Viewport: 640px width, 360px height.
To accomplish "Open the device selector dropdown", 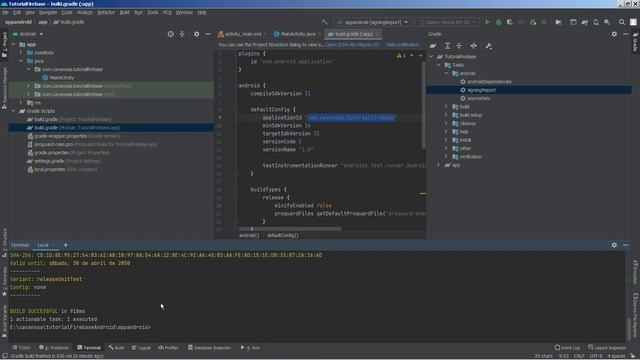I will pos(447,22).
